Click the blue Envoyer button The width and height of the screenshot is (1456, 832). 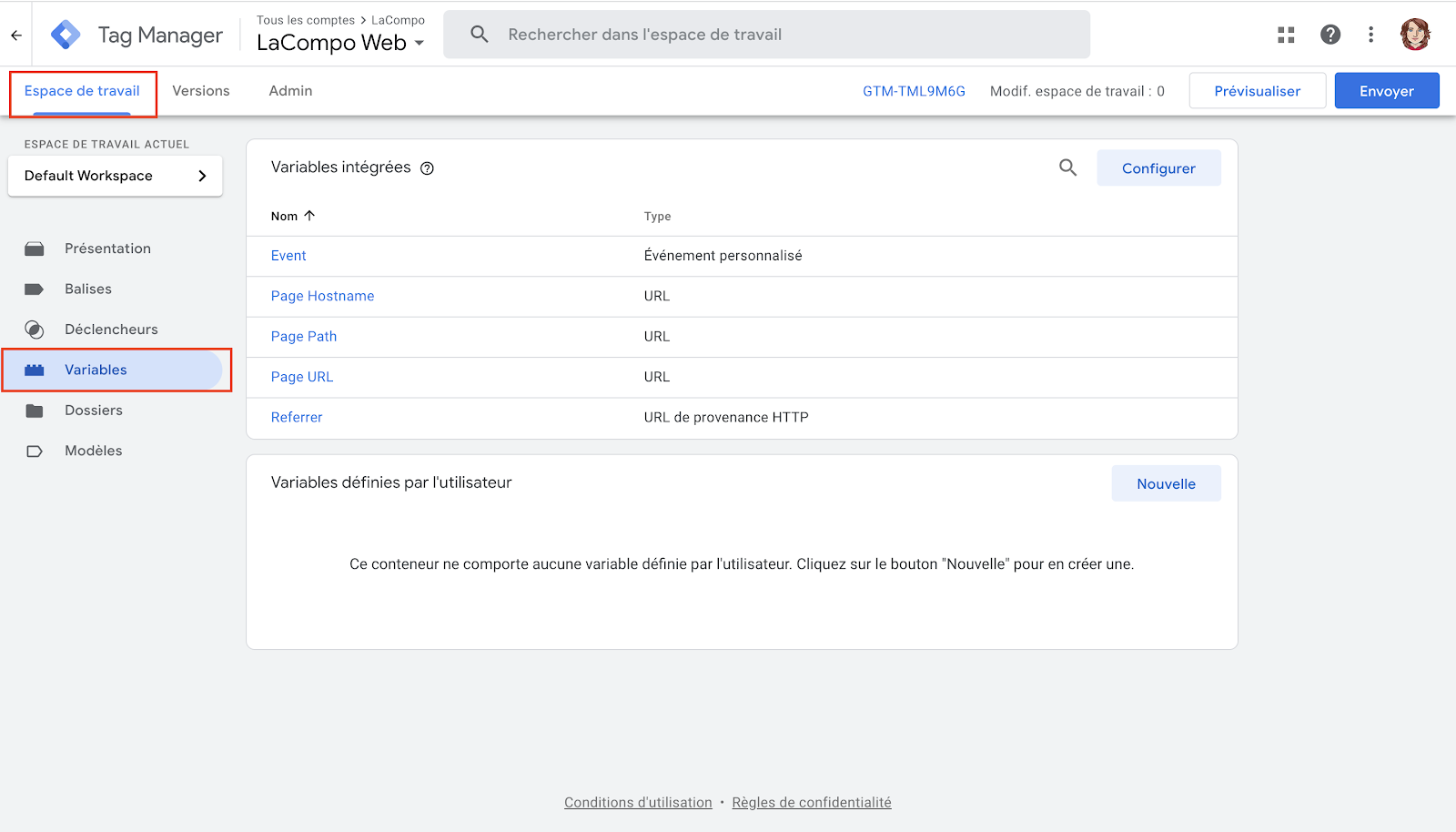click(x=1387, y=91)
